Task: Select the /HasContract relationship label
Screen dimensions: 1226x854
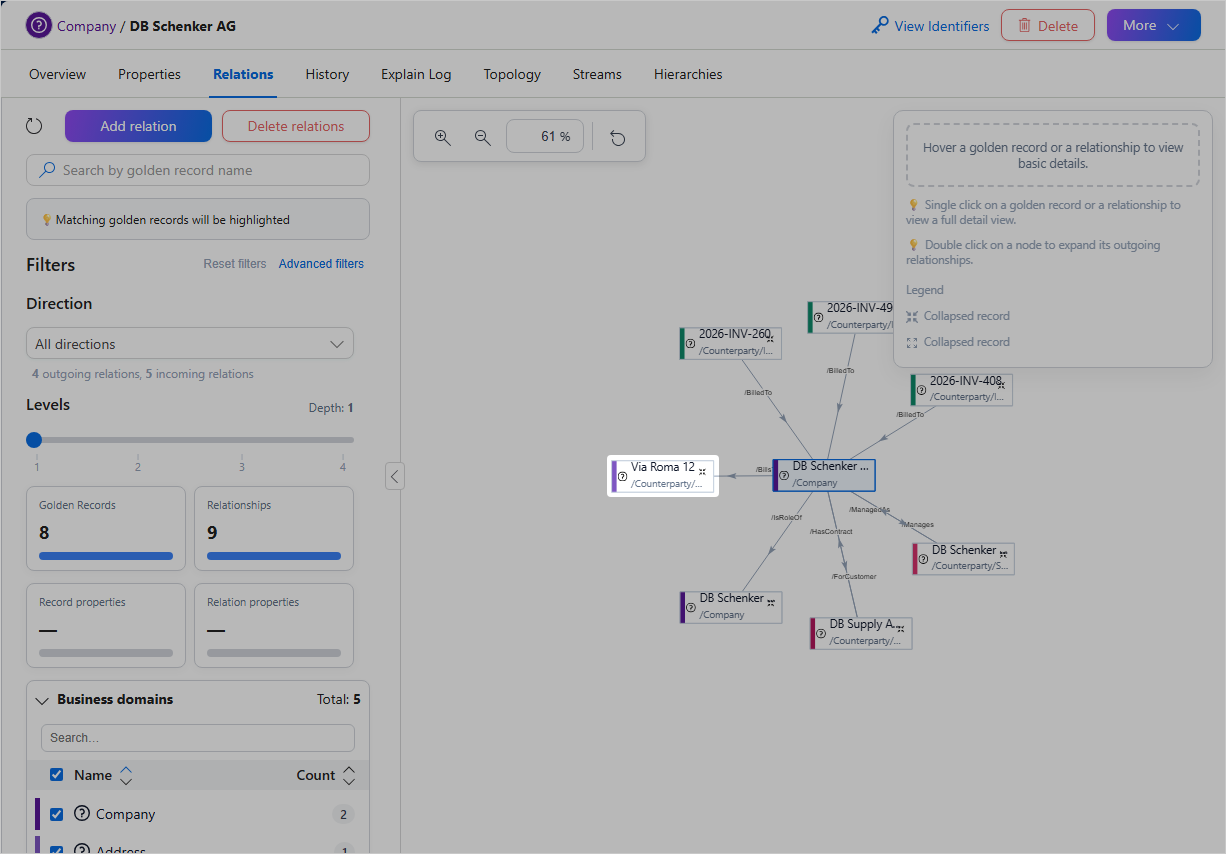Action: [x=831, y=531]
